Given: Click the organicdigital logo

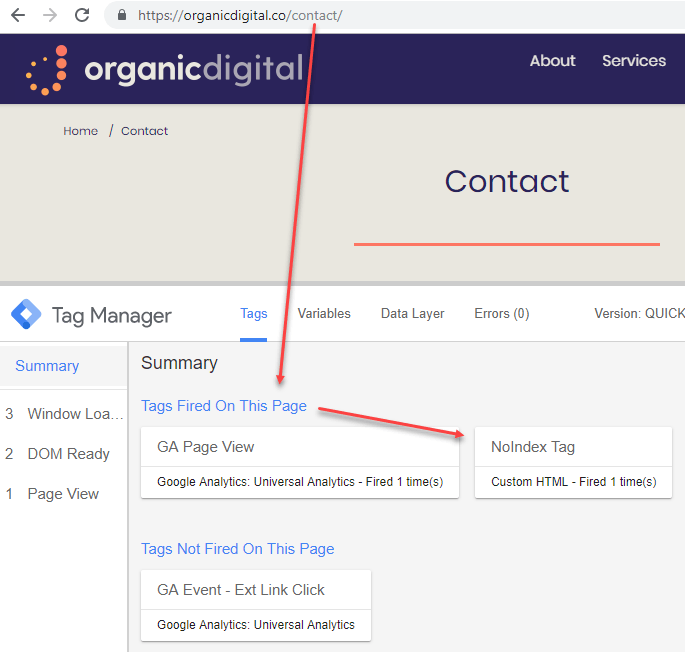Looking at the screenshot, I should pyautogui.click(x=164, y=69).
